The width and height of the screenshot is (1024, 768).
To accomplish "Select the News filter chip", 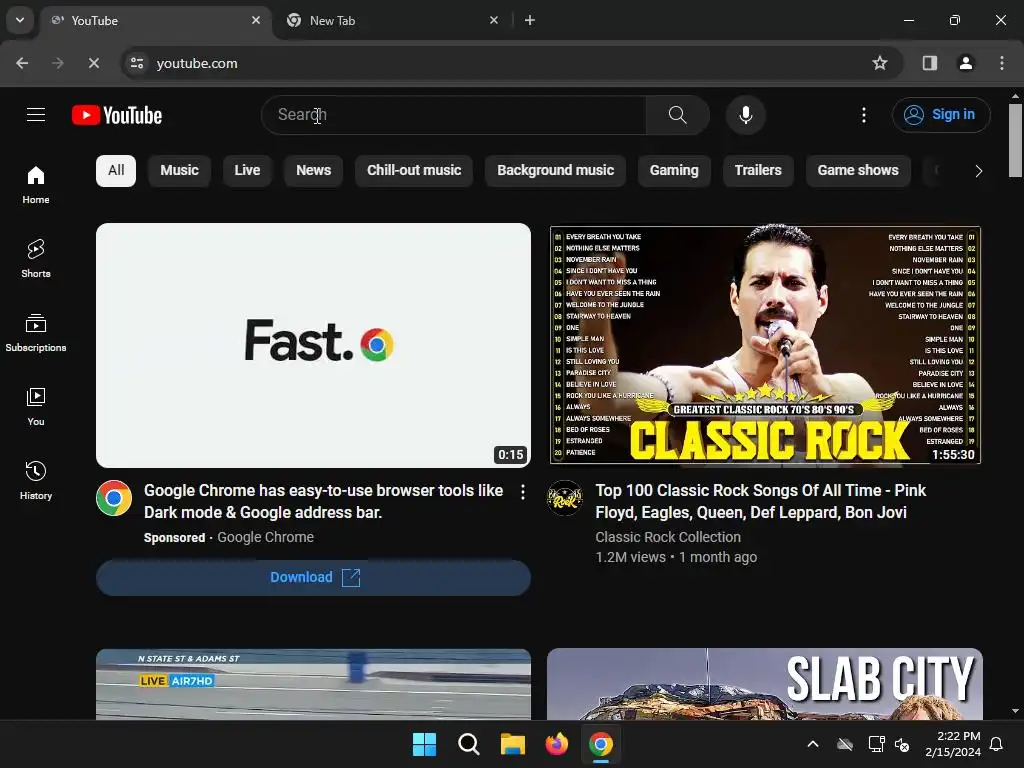I will click(313, 170).
